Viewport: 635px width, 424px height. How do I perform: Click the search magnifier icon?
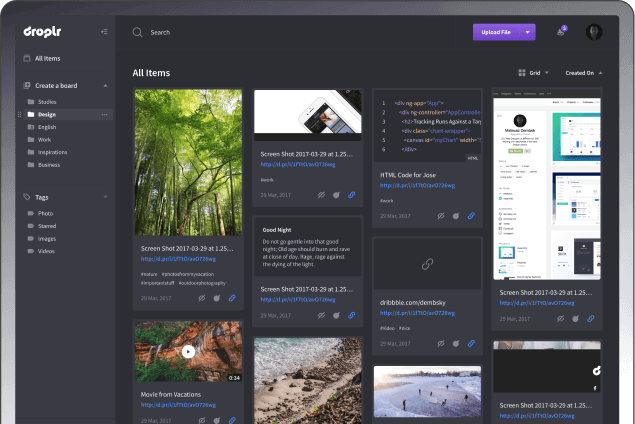click(137, 32)
